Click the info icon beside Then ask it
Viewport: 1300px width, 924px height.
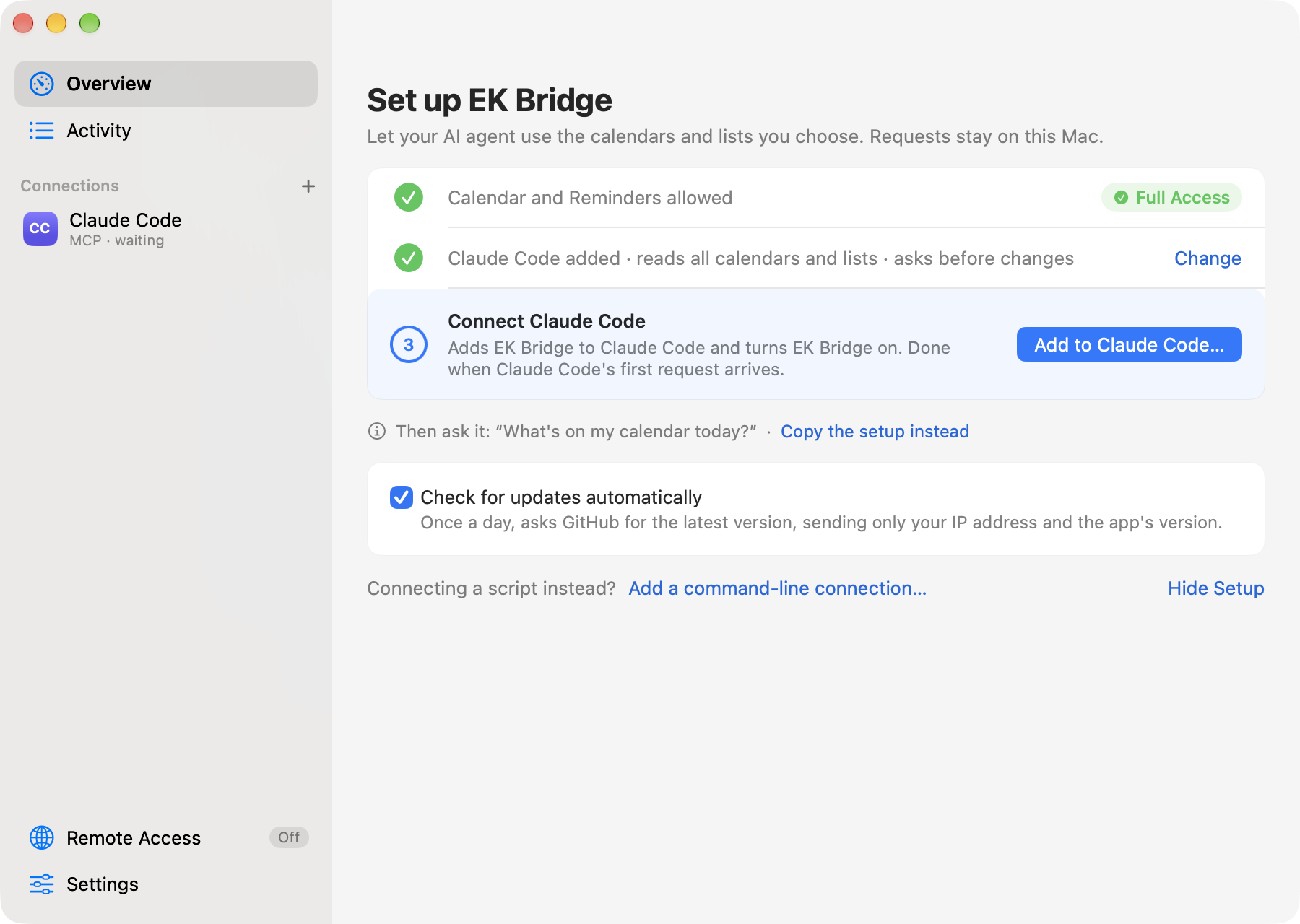377,431
